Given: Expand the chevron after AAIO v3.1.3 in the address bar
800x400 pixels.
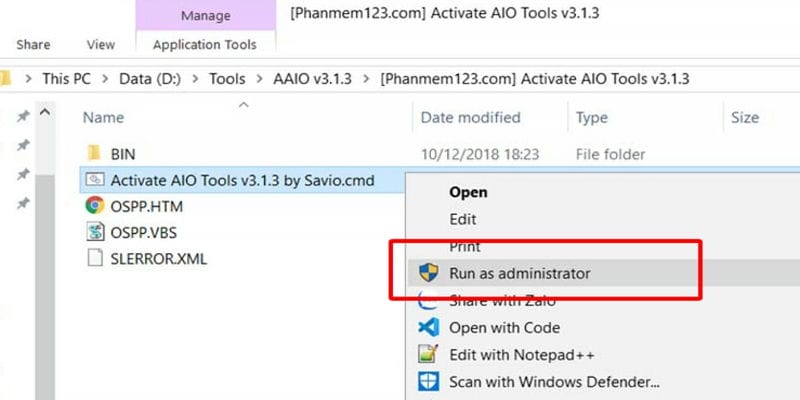Looking at the screenshot, I should point(369,79).
